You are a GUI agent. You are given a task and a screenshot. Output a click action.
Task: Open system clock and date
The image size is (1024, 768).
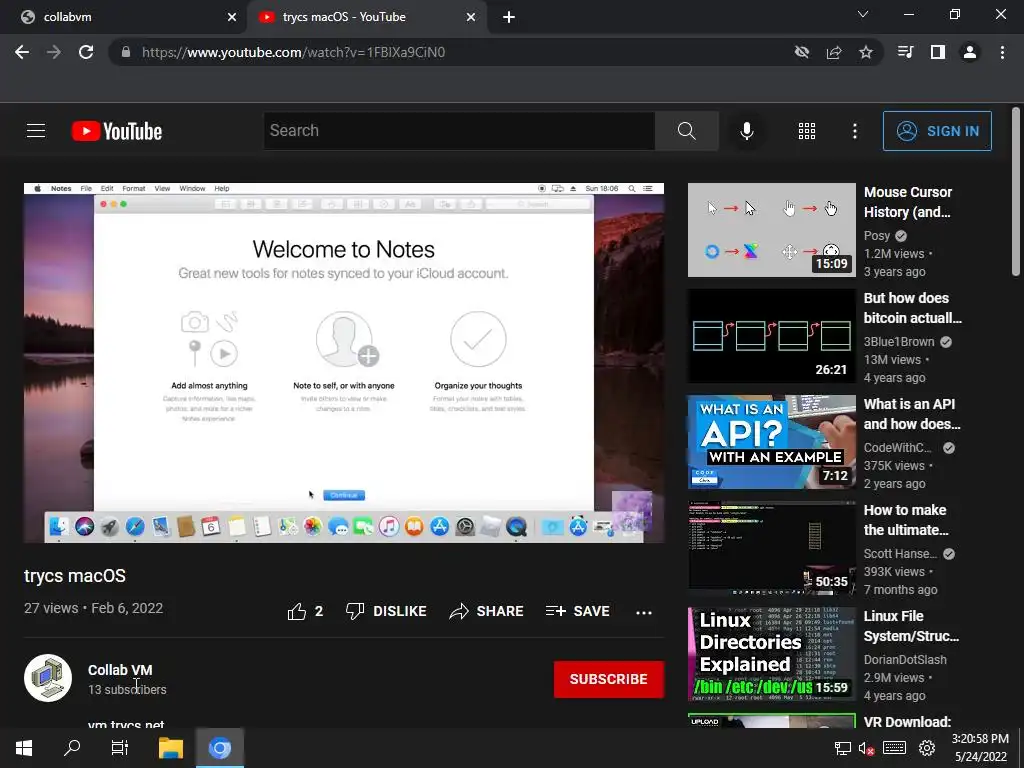pyautogui.click(x=980, y=748)
